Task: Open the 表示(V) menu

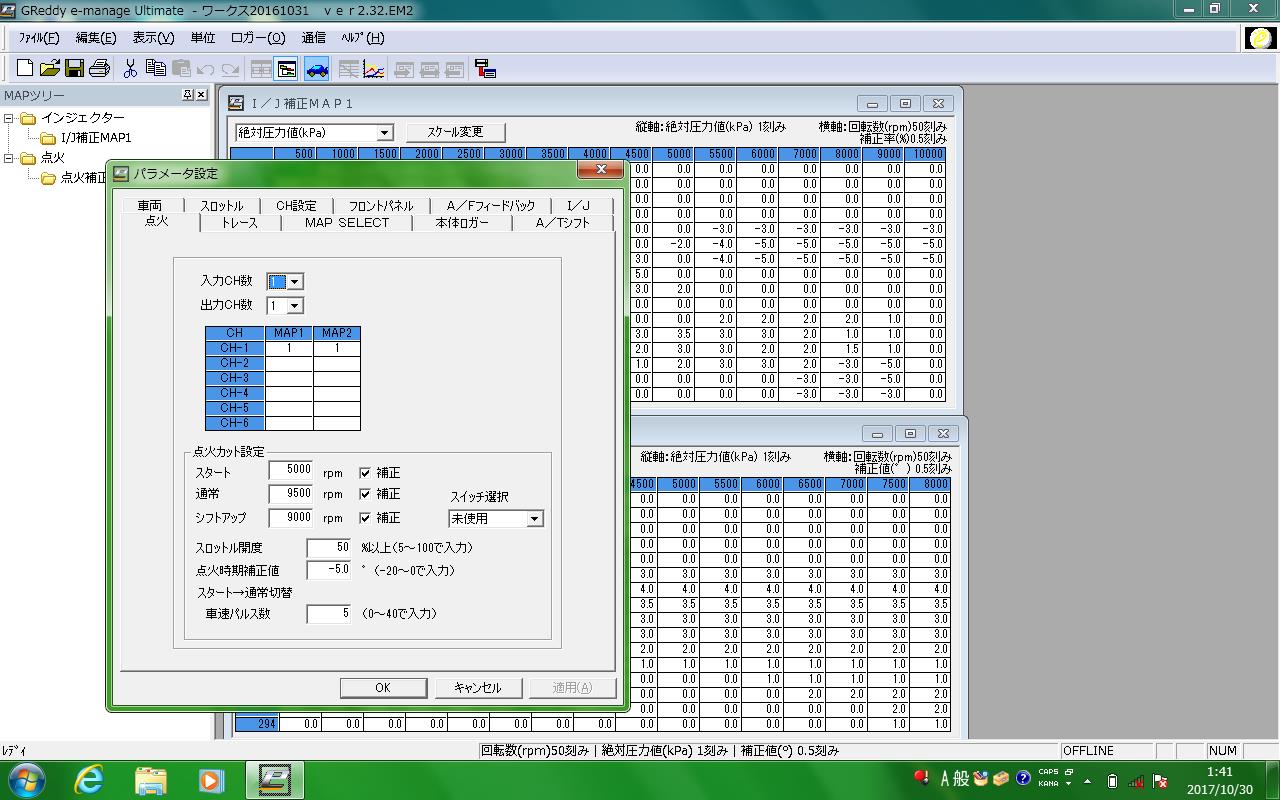Action: [x=153, y=38]
